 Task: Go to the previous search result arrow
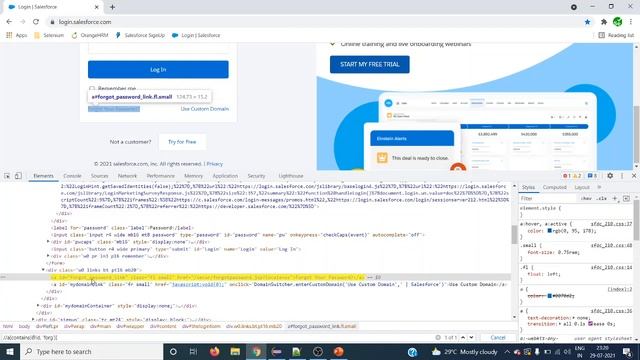click(x=463, y=338)
